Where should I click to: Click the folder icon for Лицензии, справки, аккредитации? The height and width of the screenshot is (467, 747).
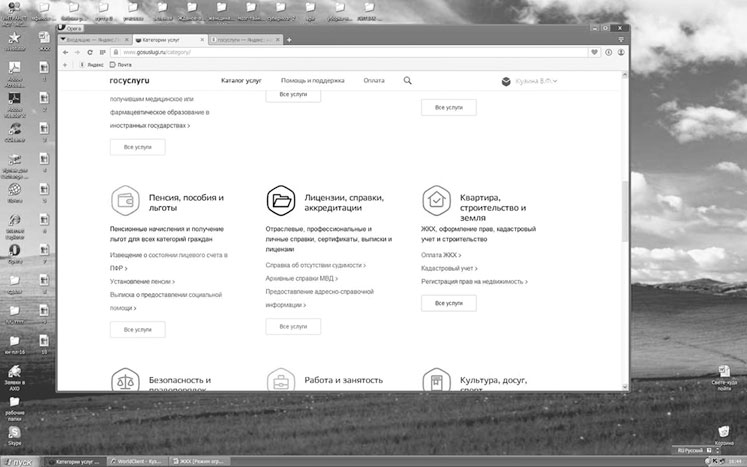tap(281, 202)
